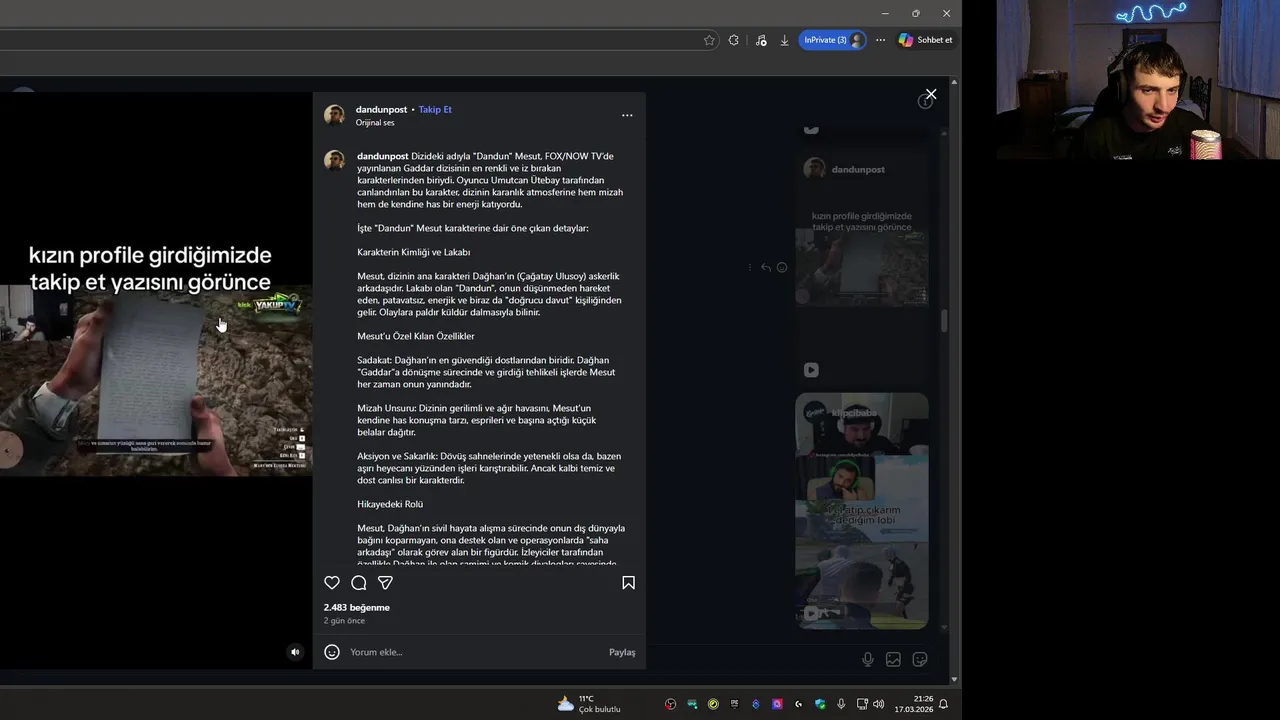
Task: Open Windows Security shield tray icon
Action: click(820, 704)
